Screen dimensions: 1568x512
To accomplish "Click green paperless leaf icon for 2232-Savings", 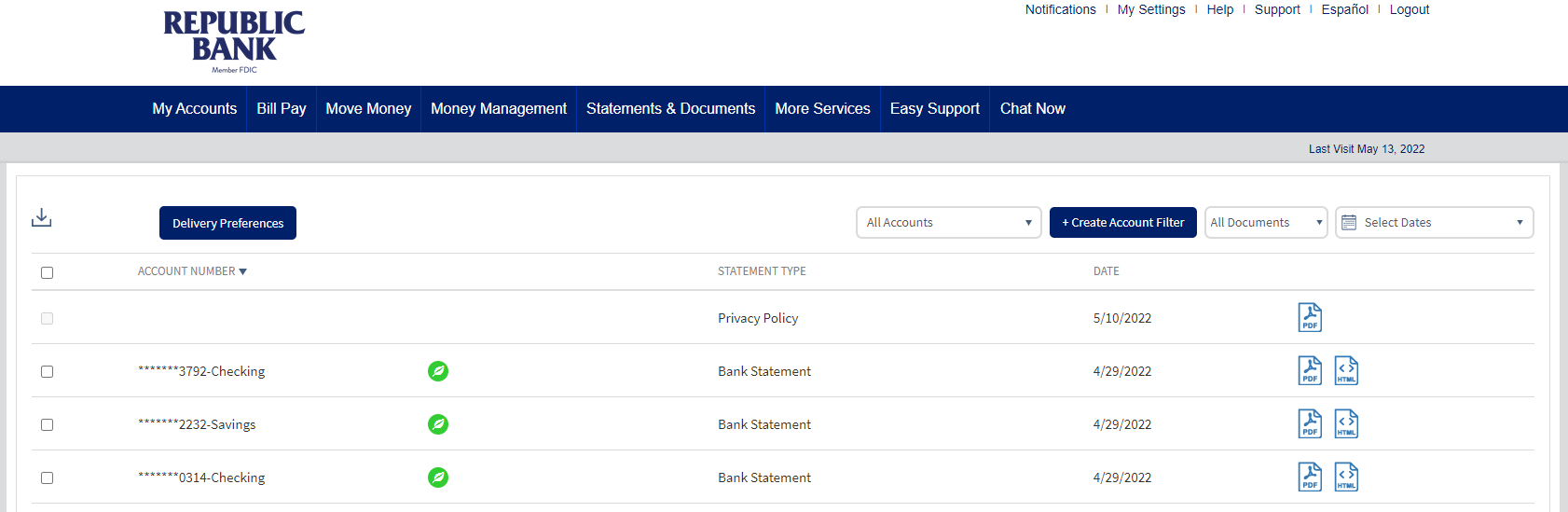I will (438, 424).
